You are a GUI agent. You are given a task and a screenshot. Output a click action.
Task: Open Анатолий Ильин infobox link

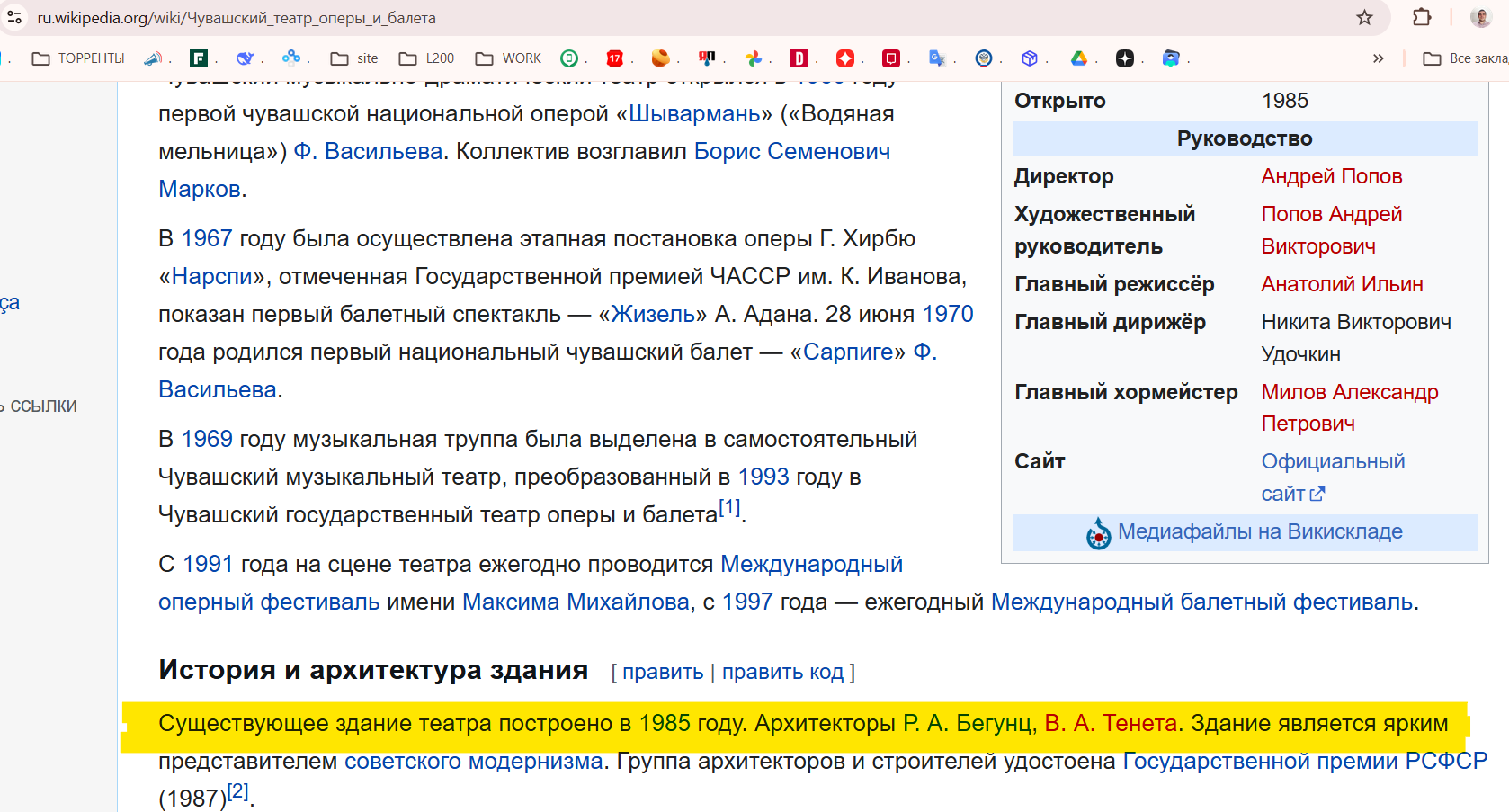[x=1342, y=284]
